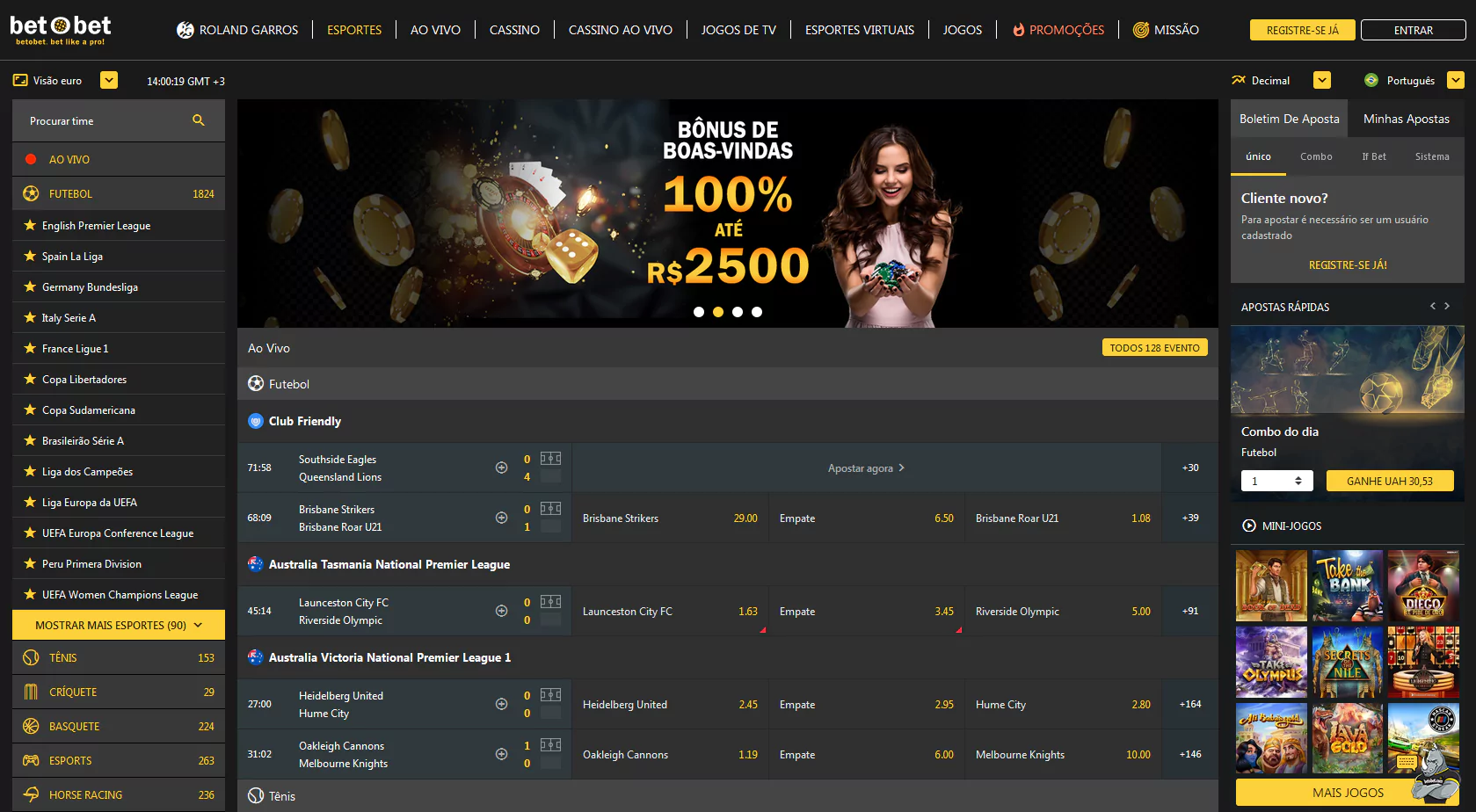The height and width of the screenshot is (812, 1476).
Task: Open Take the Bank mini-game thumbnail
Action: [x=1348, y=585]
